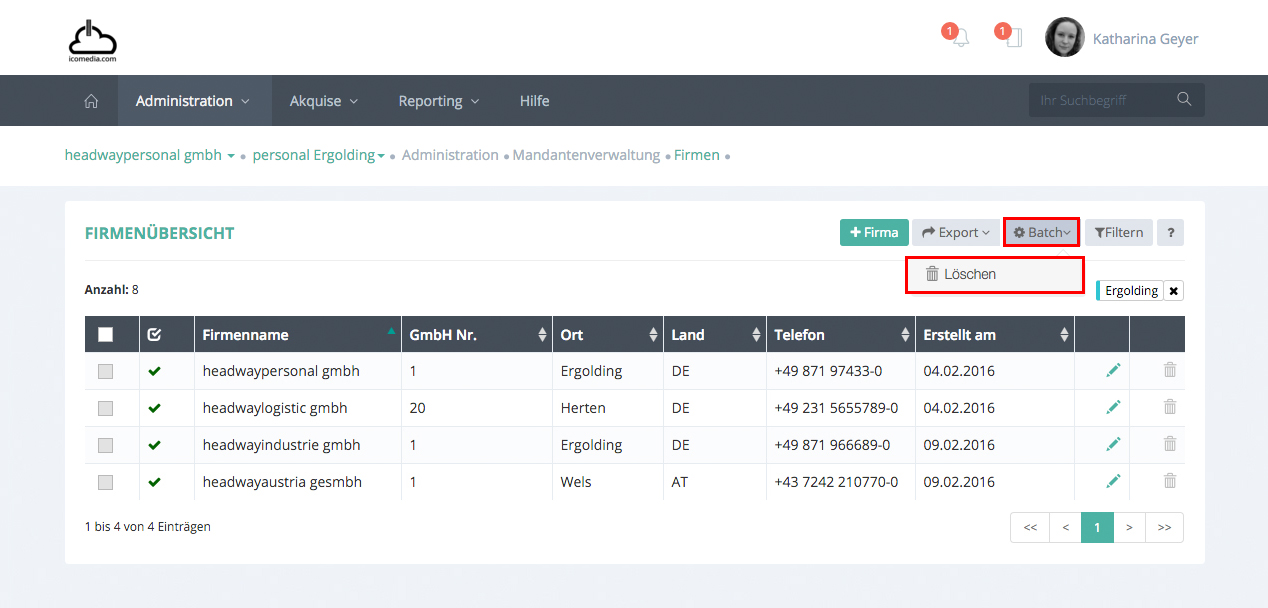1268x608 pixels.
Task: Remove the Ergolding filter tag
Action: point(1173,291)
